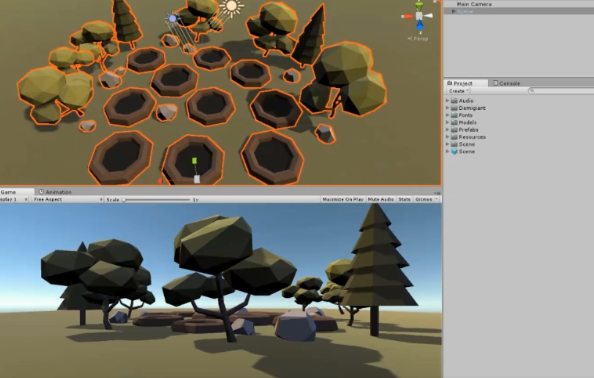The height and width of the screenshot is (378, 594).
Task: Open the Create dropdown in Project panel
Action: point(458,91)
